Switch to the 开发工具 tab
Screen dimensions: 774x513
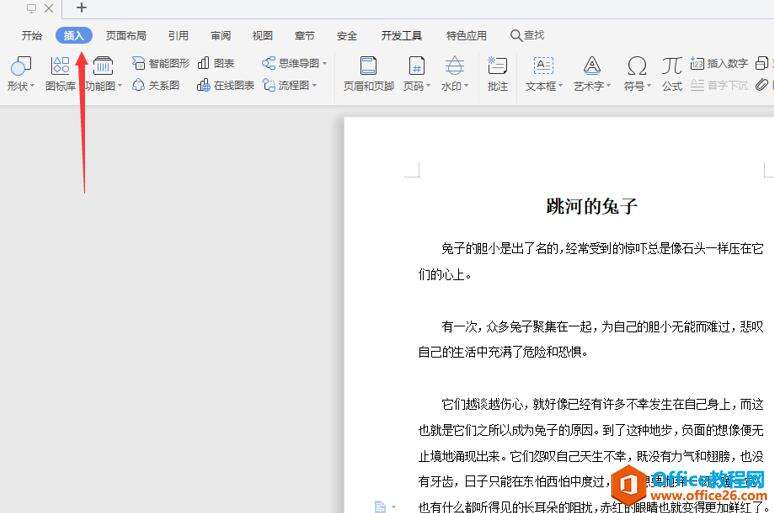(x=401, y=36)
